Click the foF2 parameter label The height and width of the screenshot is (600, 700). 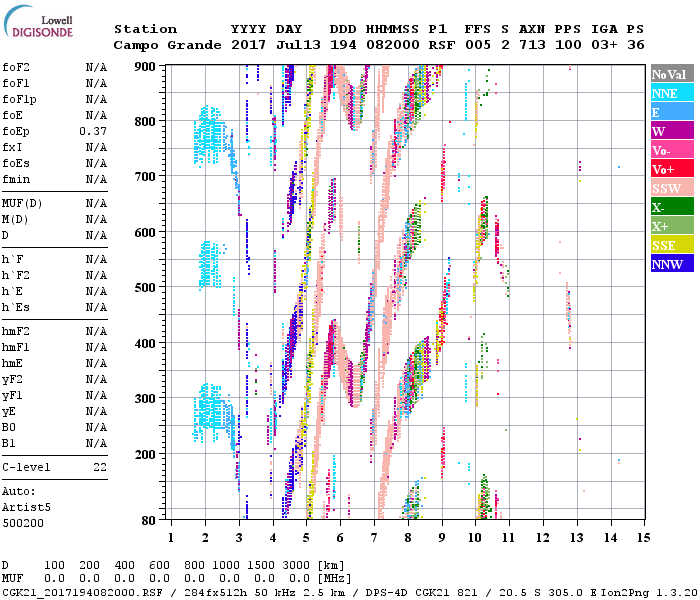pos(16,67)
